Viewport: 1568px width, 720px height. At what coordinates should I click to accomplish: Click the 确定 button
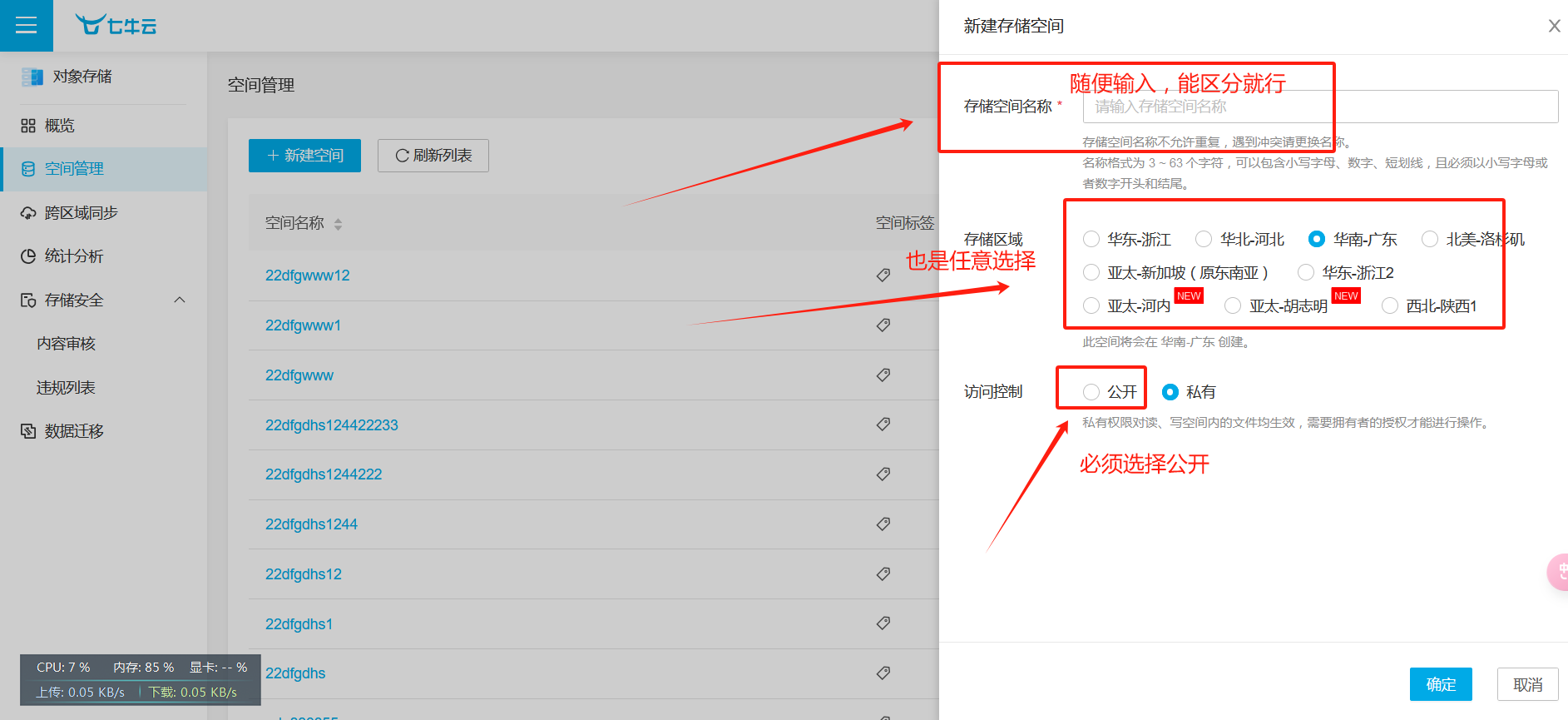pos(1440,684)
